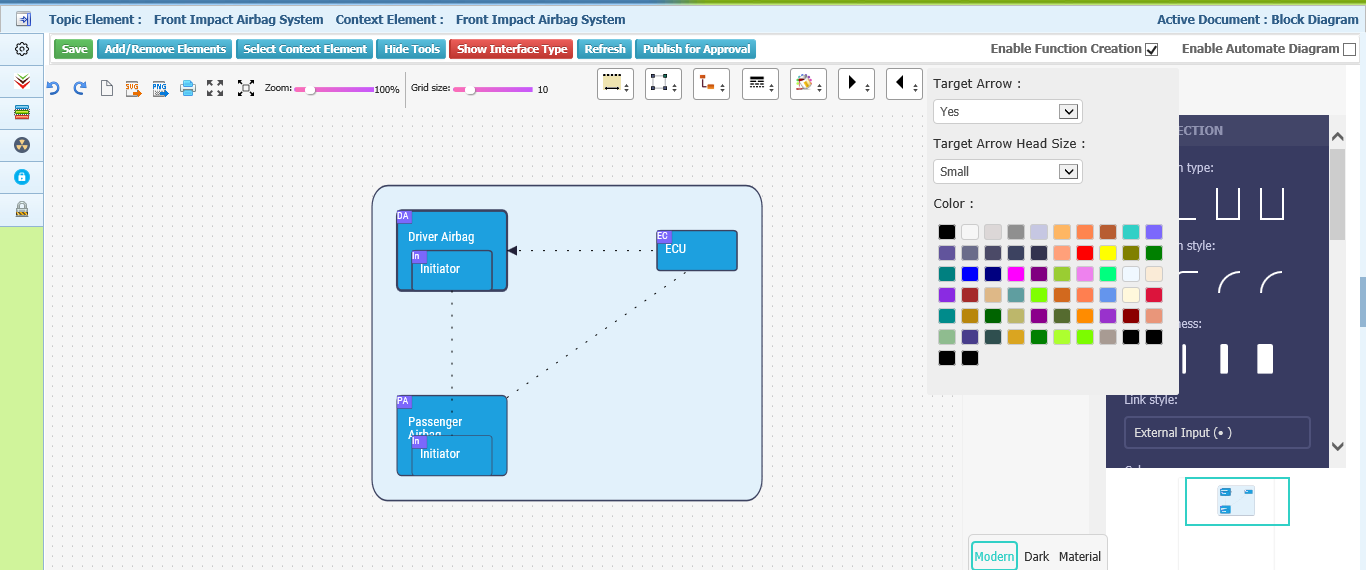
Task: Click the undo arrow icon
Action: tap(54, 88)
